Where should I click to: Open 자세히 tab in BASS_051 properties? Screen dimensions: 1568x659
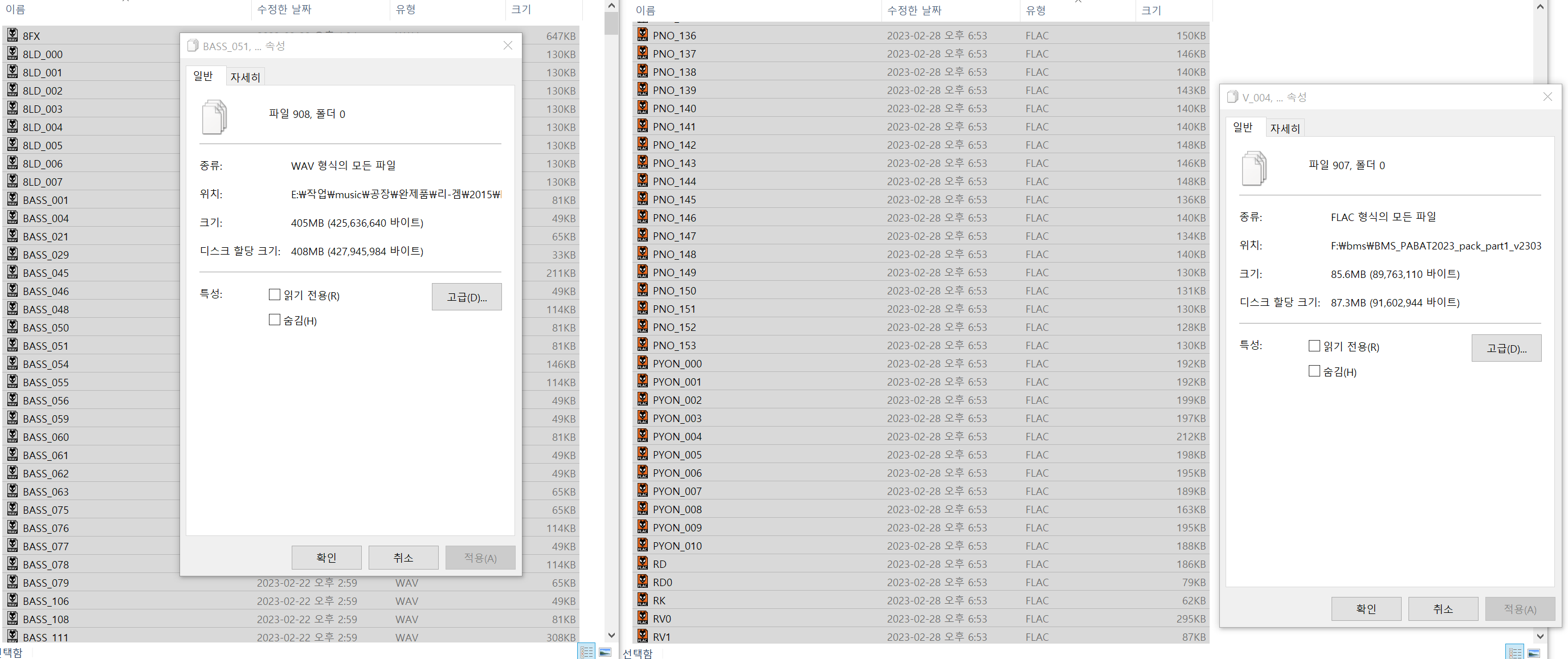(244, 77)
